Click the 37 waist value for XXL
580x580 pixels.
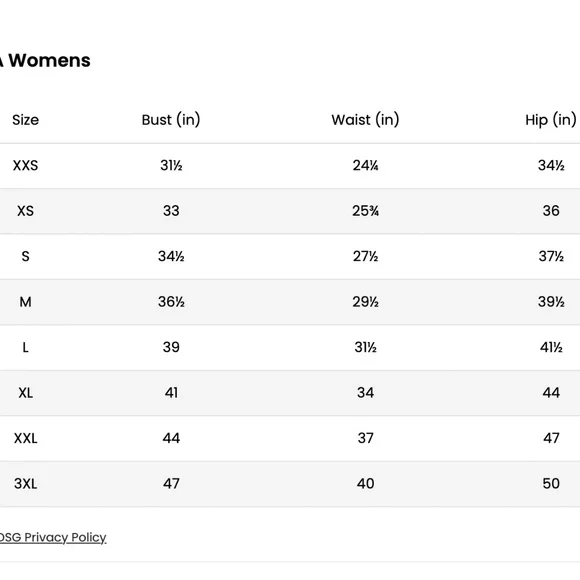pos(365,438)
